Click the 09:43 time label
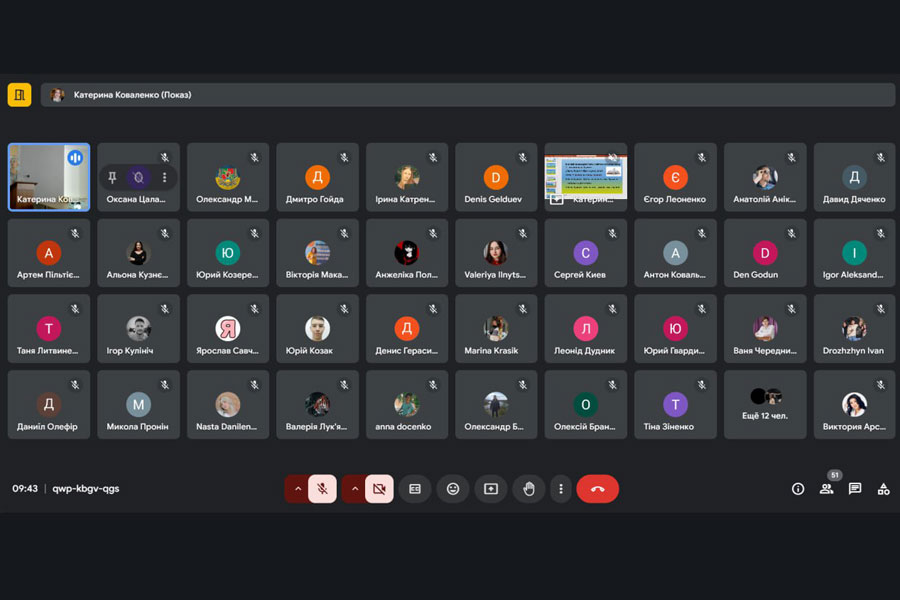The height and width of the screenshot is (600, 900). [25, 489]
